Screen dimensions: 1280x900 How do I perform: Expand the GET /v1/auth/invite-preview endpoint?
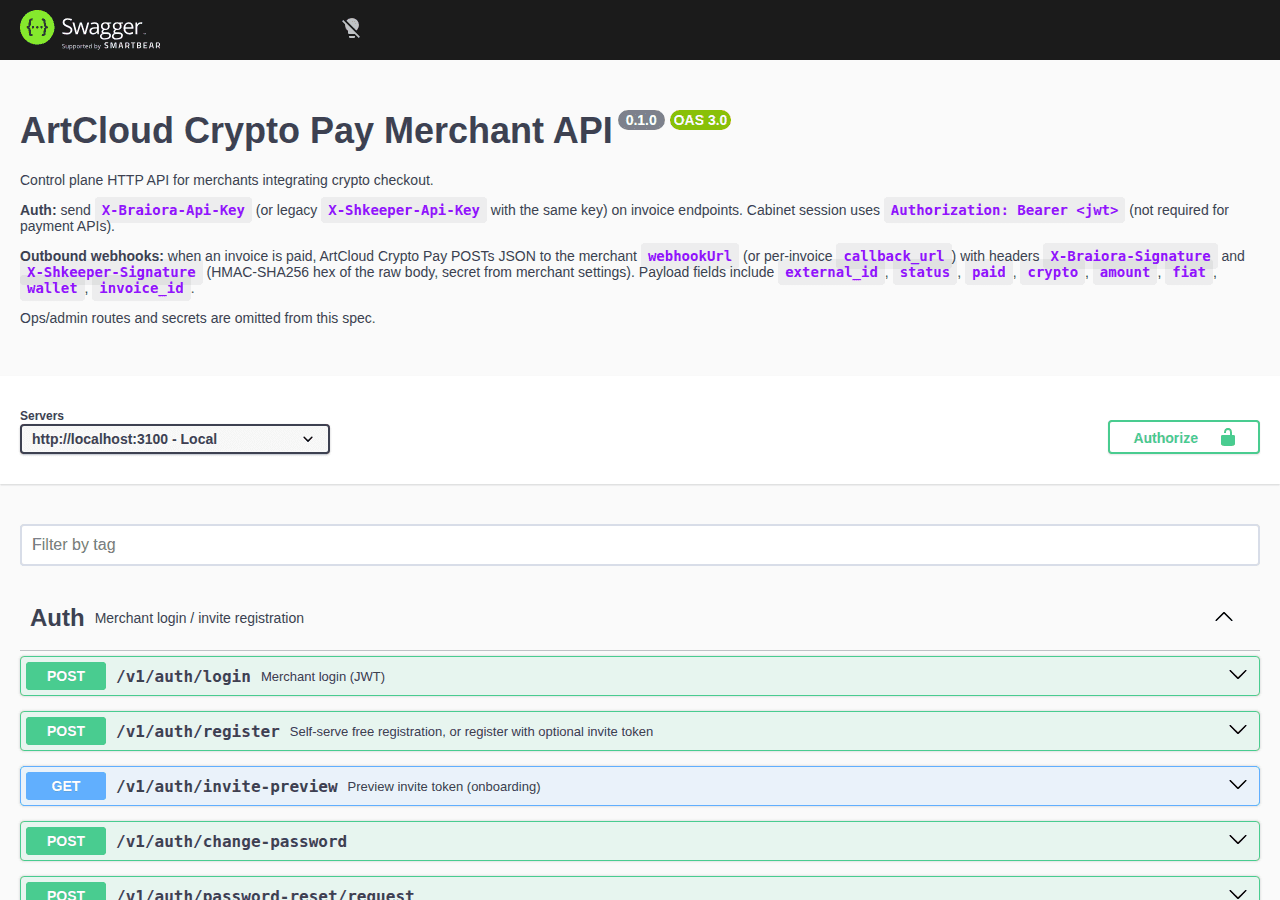click(x=639, y=786)
